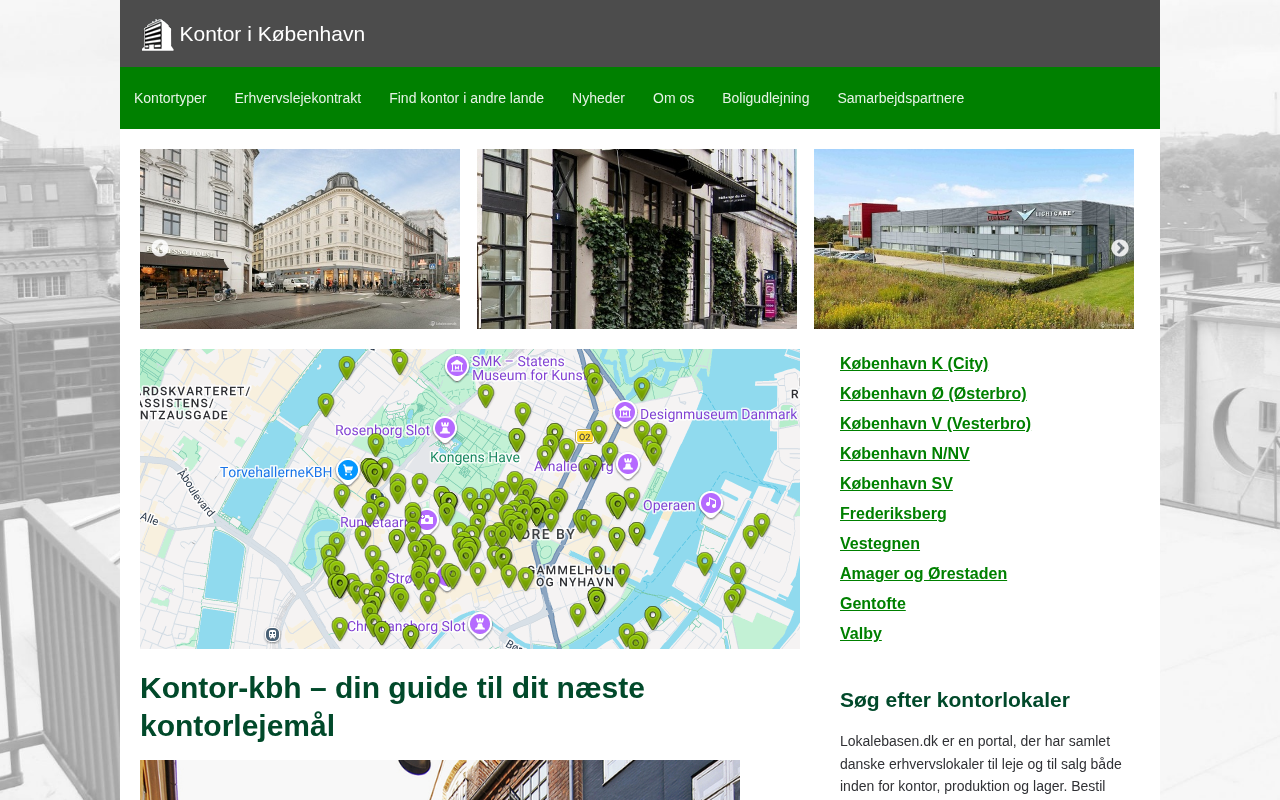Open the Kontortyper menu item

click(170, 98)
